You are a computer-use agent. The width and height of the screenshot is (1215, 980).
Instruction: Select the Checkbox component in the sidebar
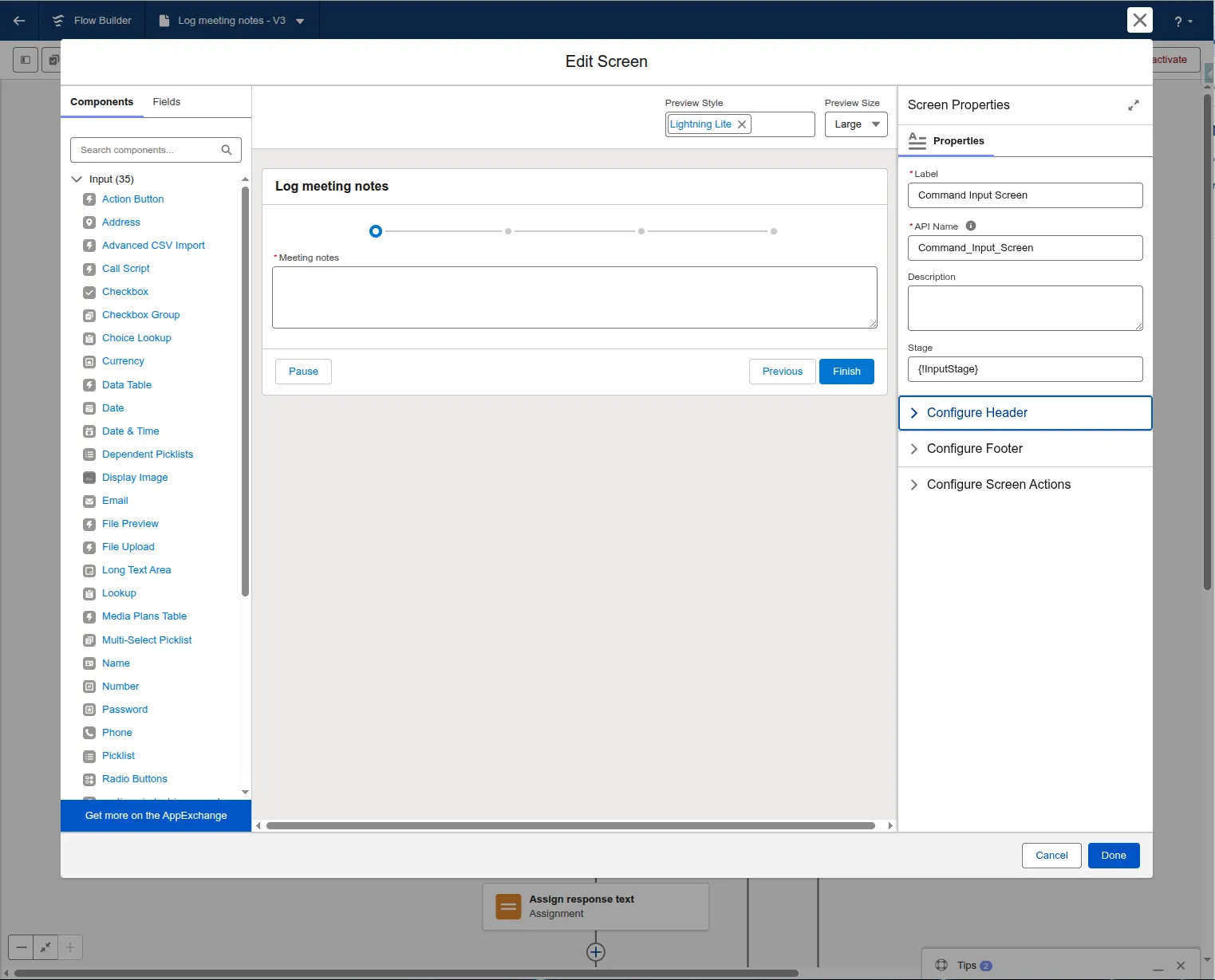click(124, 292)
